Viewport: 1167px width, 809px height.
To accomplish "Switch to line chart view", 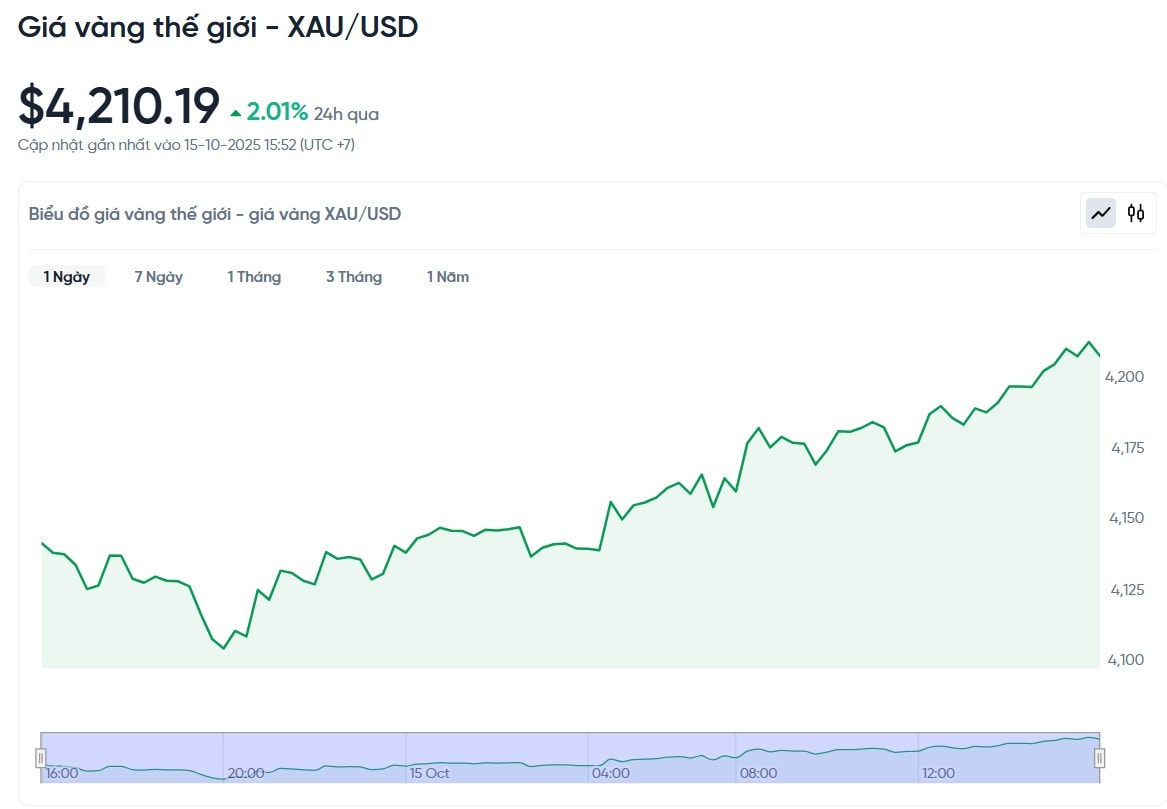I will tap(1101, 213).
